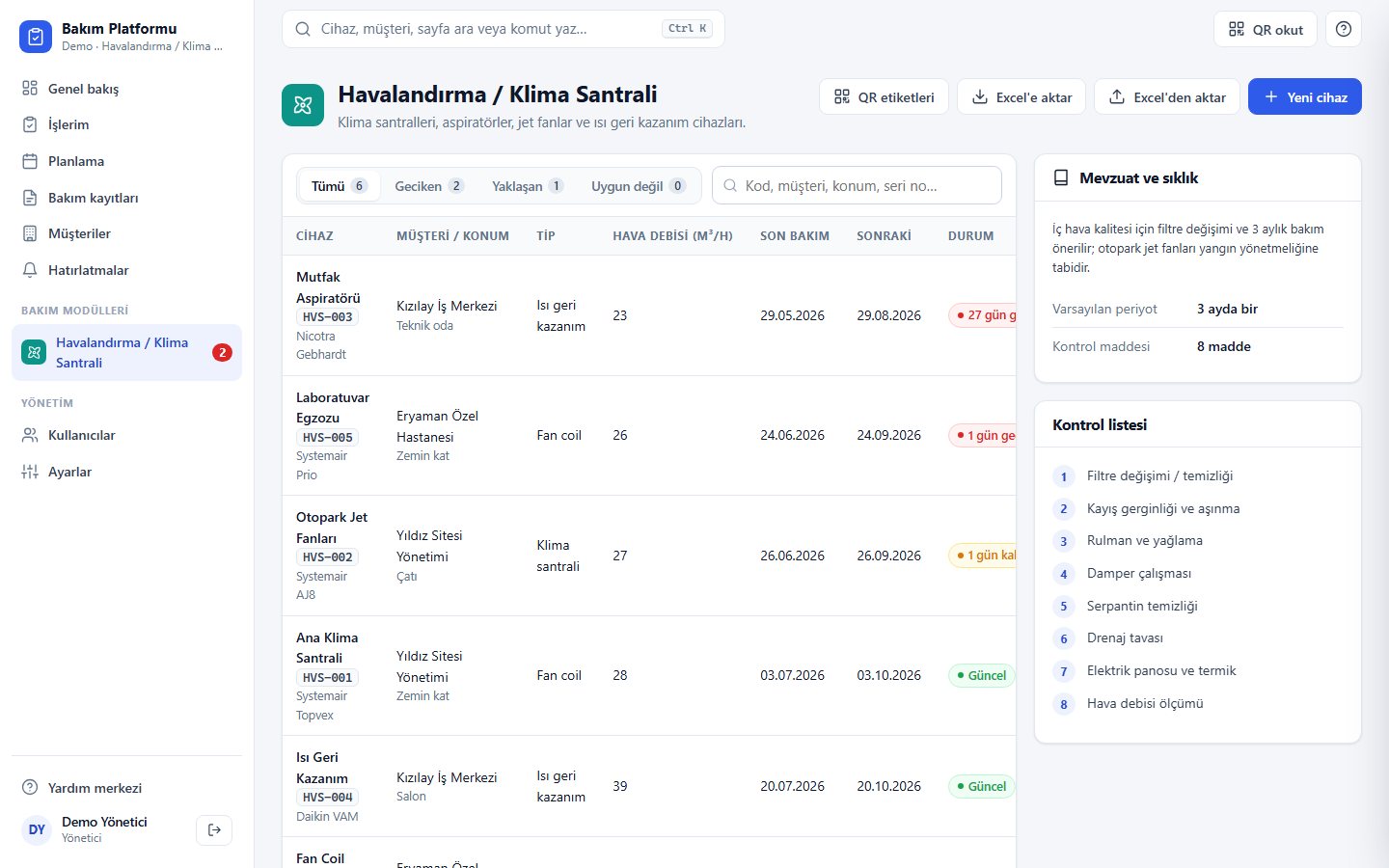Switch to the Geciken tab
The width and height of the screenshot is (1389, 868).
click(429, 186)
